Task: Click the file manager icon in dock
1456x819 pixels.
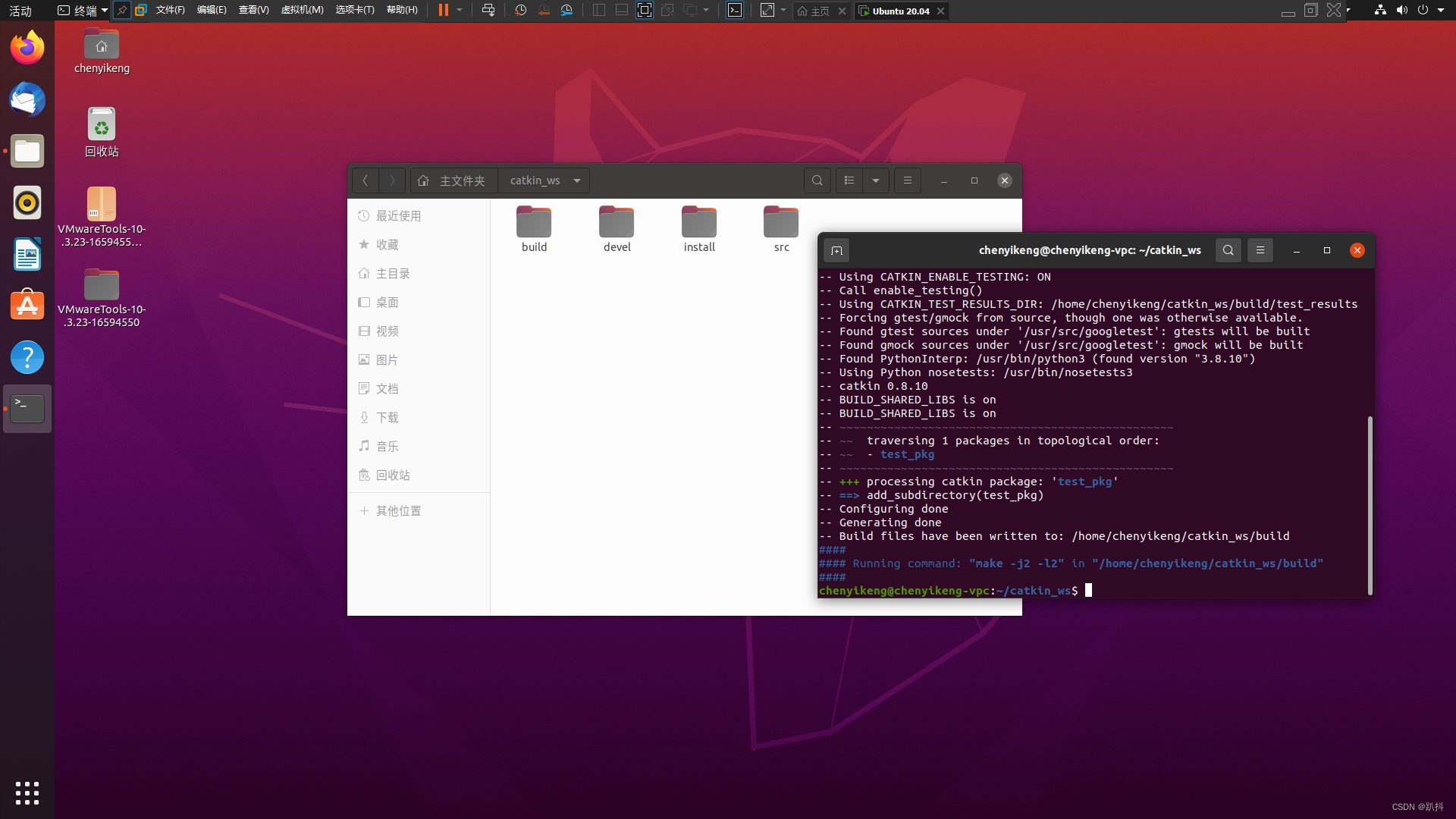Action: [x=27, y=150]
